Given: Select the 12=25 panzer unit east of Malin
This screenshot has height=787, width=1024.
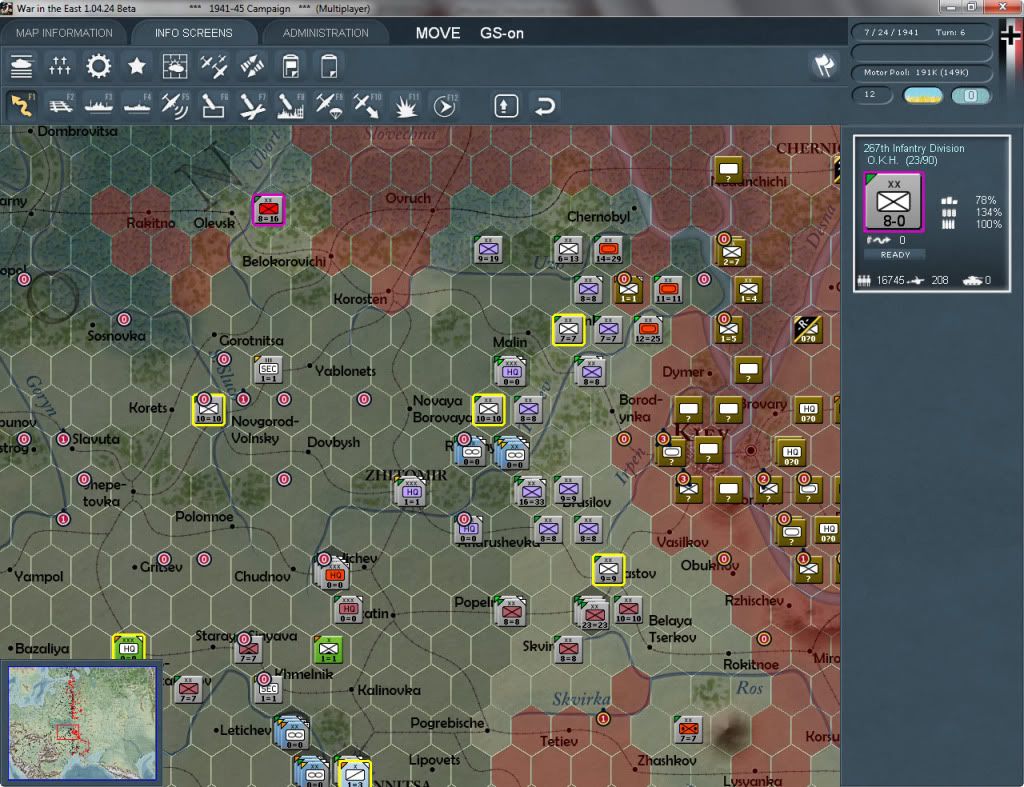Looking at the screenshot, I should click(648, 329).
